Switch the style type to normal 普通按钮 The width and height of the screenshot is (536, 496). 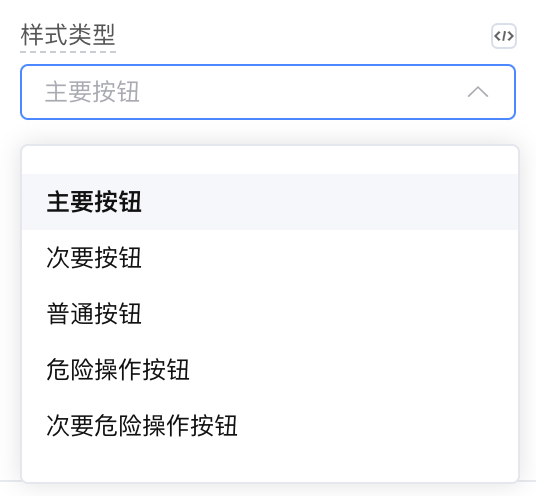270,314
